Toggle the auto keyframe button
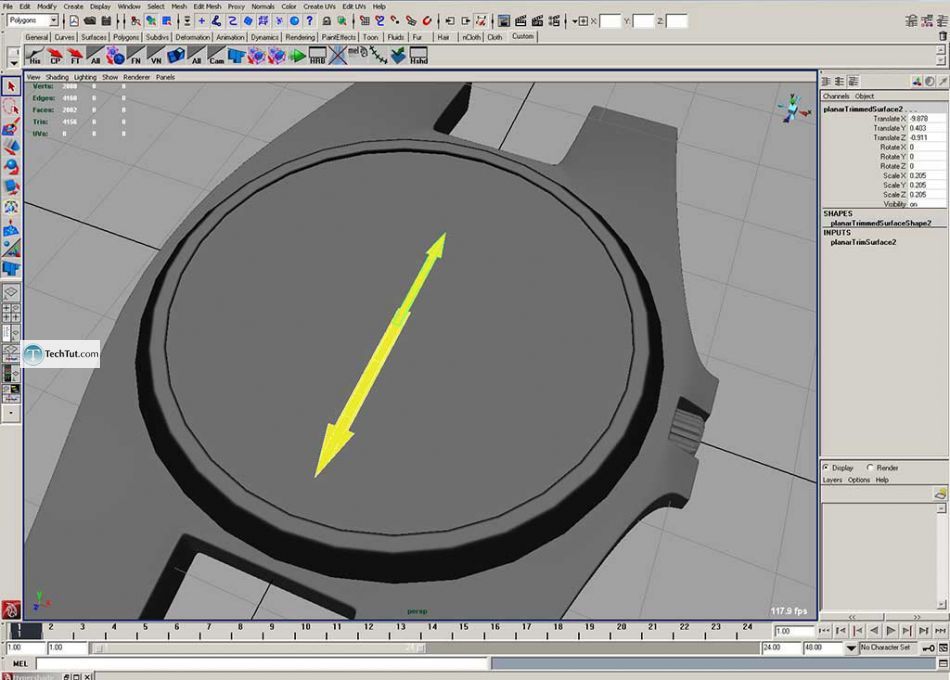Screen dimensions: 950x680 [928, 648]
